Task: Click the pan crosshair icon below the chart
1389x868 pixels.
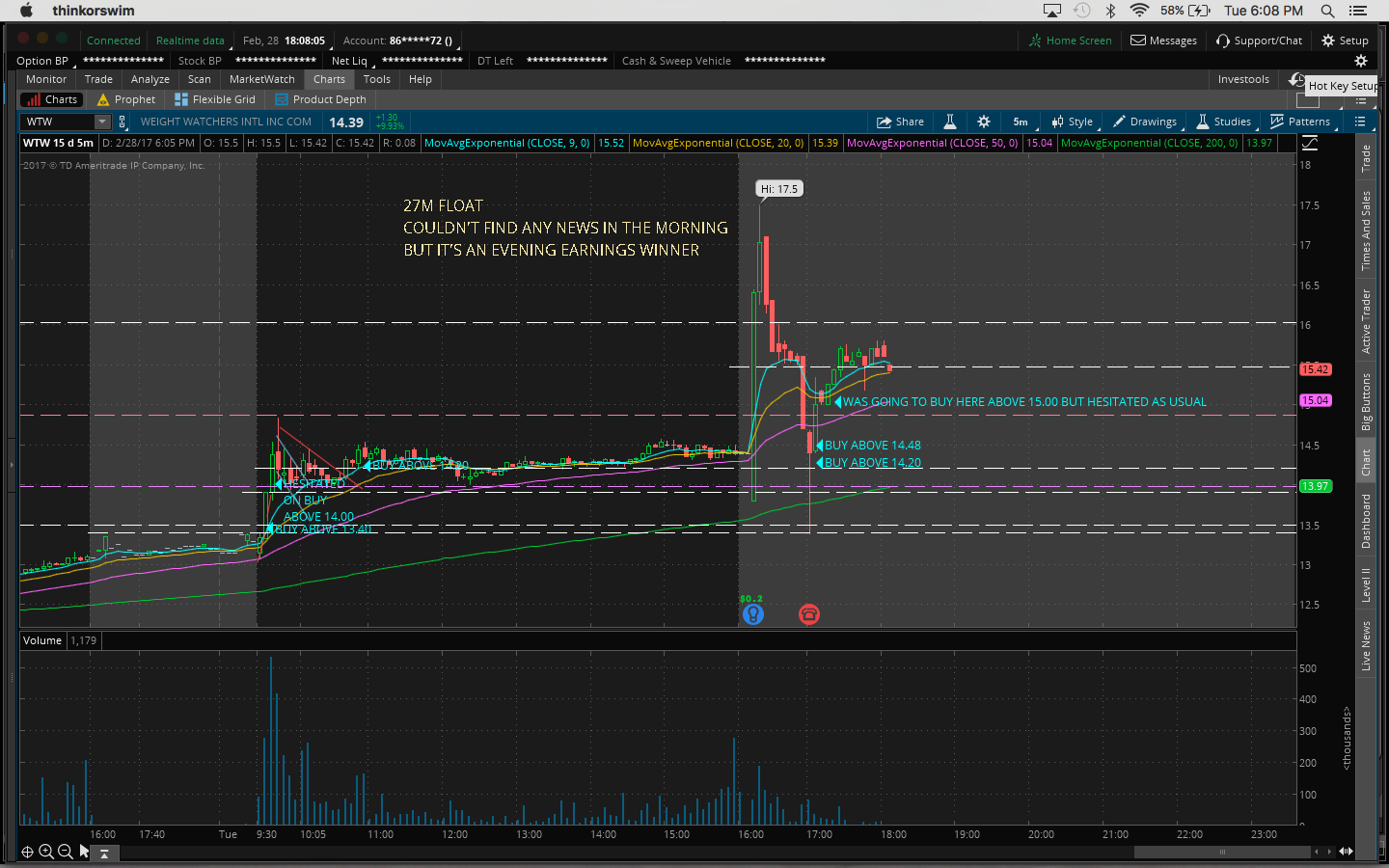Action: point(27,852)
